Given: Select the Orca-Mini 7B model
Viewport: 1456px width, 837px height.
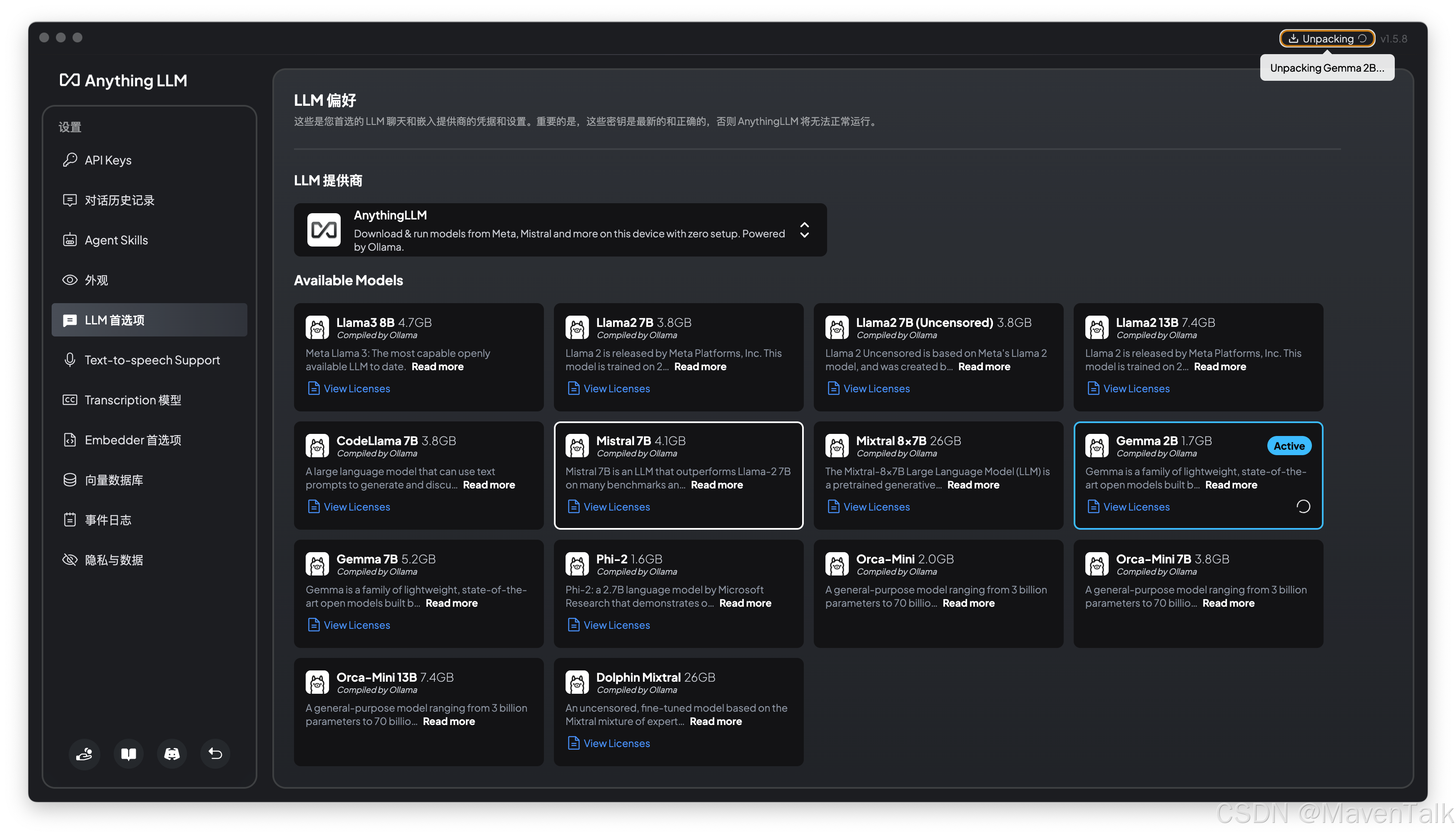Looking at the screenshot, I should [1198, 594].
